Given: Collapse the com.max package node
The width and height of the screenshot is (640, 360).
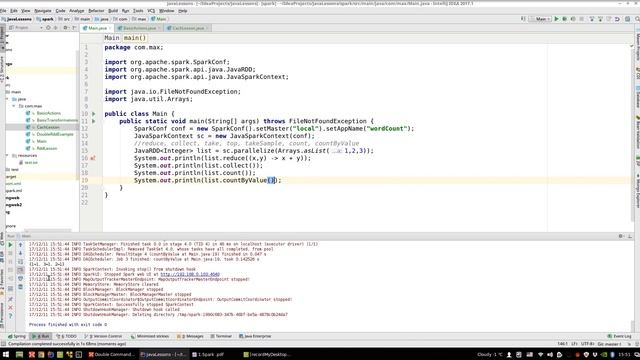Looking at the screenshot, I should tap(14, 106).
